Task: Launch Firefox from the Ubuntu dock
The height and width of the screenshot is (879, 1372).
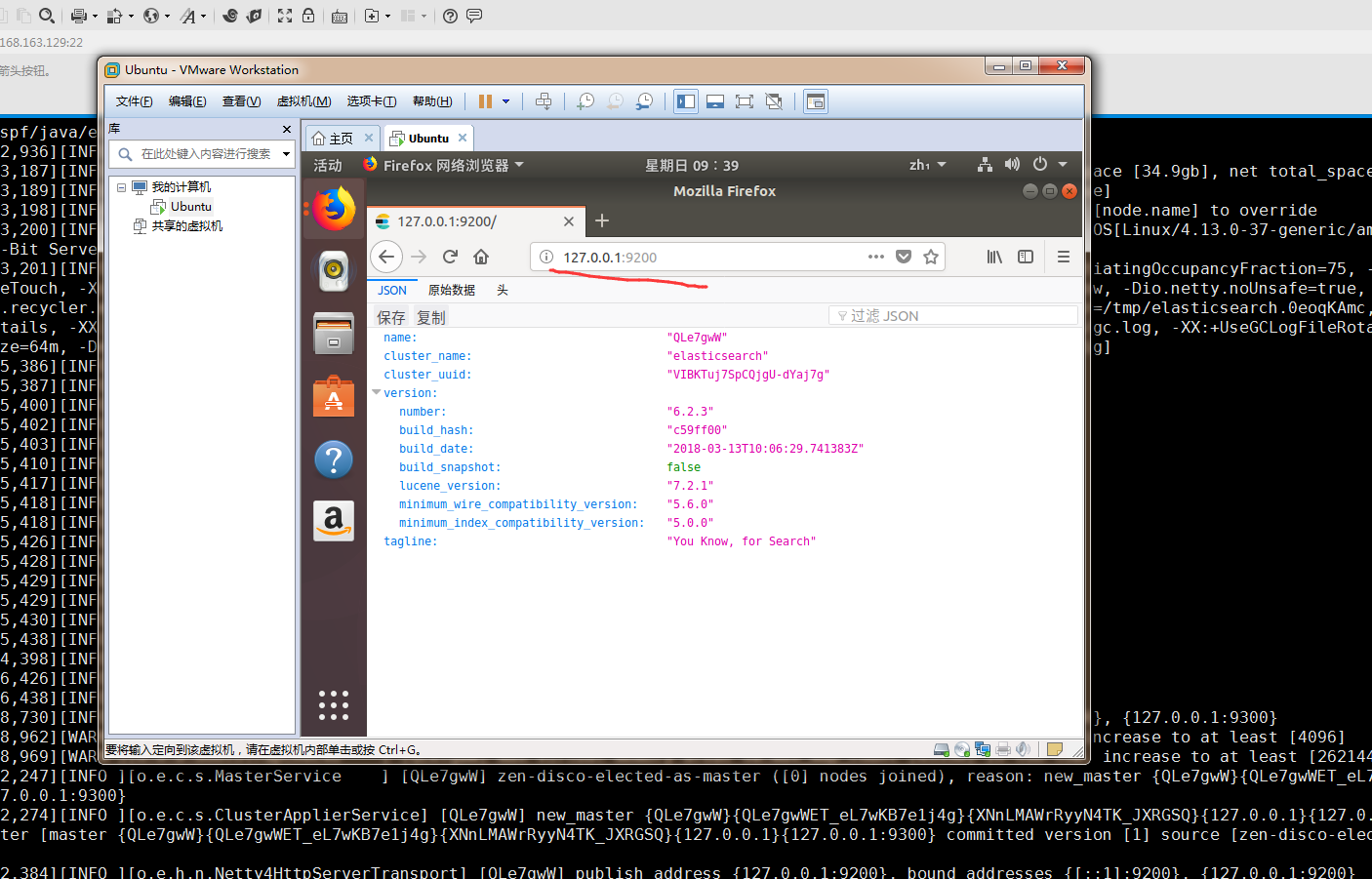Action: pyautogui.click(x=334, y=209)
